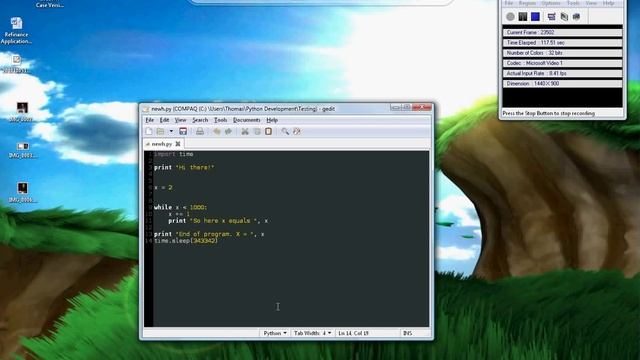Open the IMG_0003 desktop thumbnail

[x=22, y=150]
